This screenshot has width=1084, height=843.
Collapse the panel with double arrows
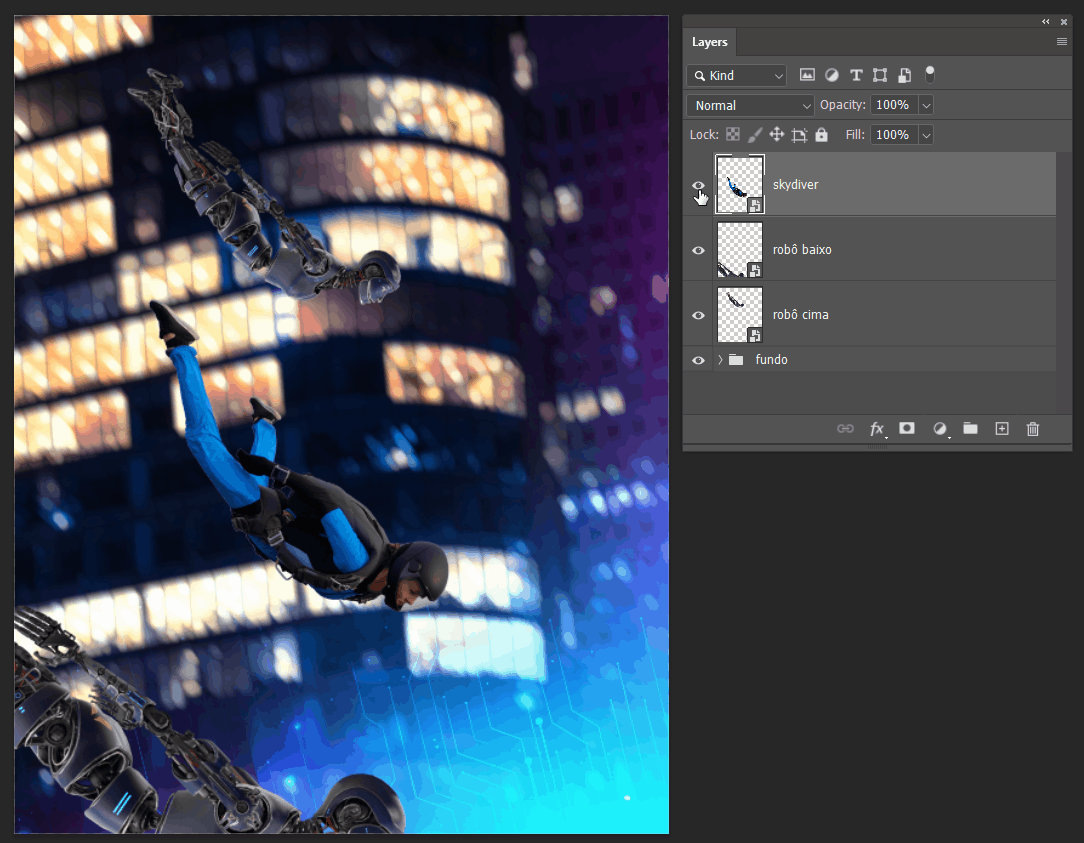point(1046,21)
